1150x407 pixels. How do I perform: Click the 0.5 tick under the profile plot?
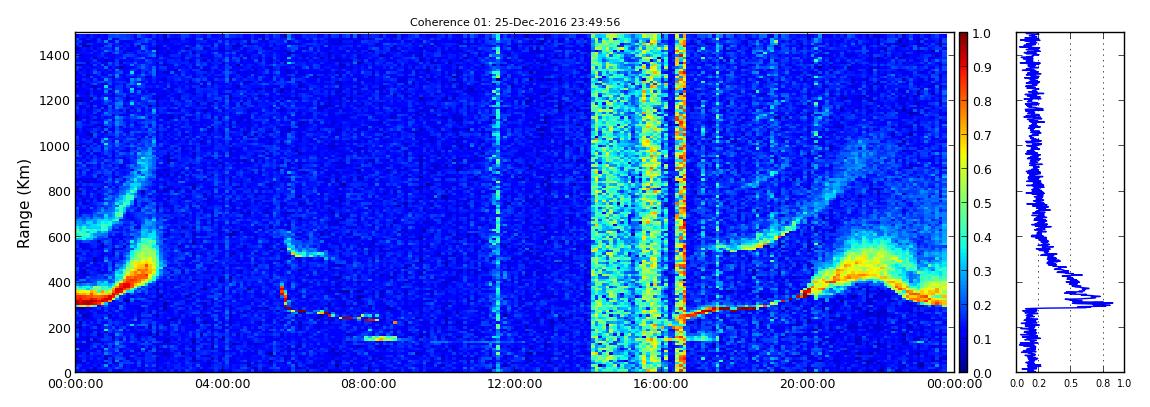tap(1071, 383)
